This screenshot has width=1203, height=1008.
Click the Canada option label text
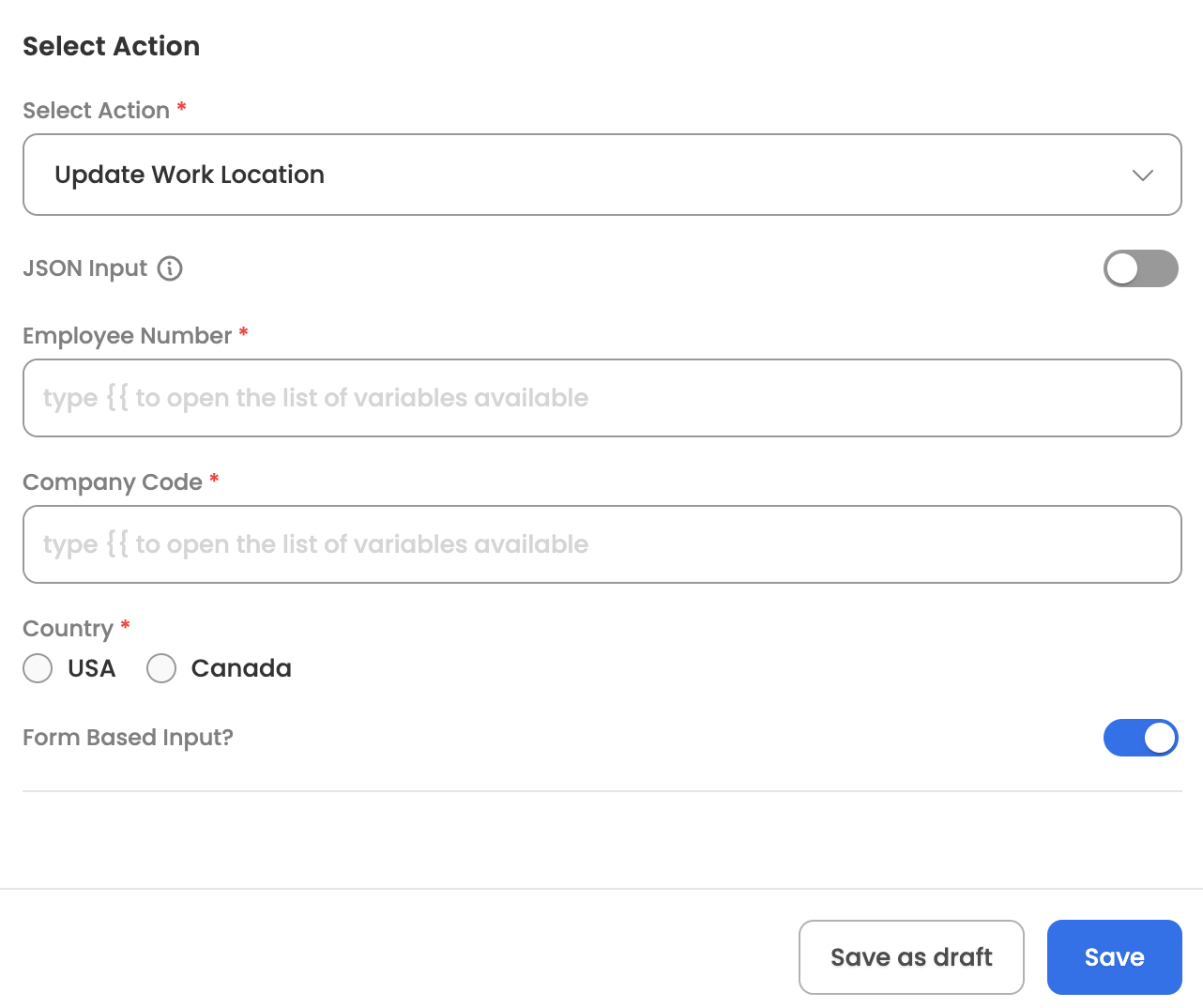click(x=241, y=668)
